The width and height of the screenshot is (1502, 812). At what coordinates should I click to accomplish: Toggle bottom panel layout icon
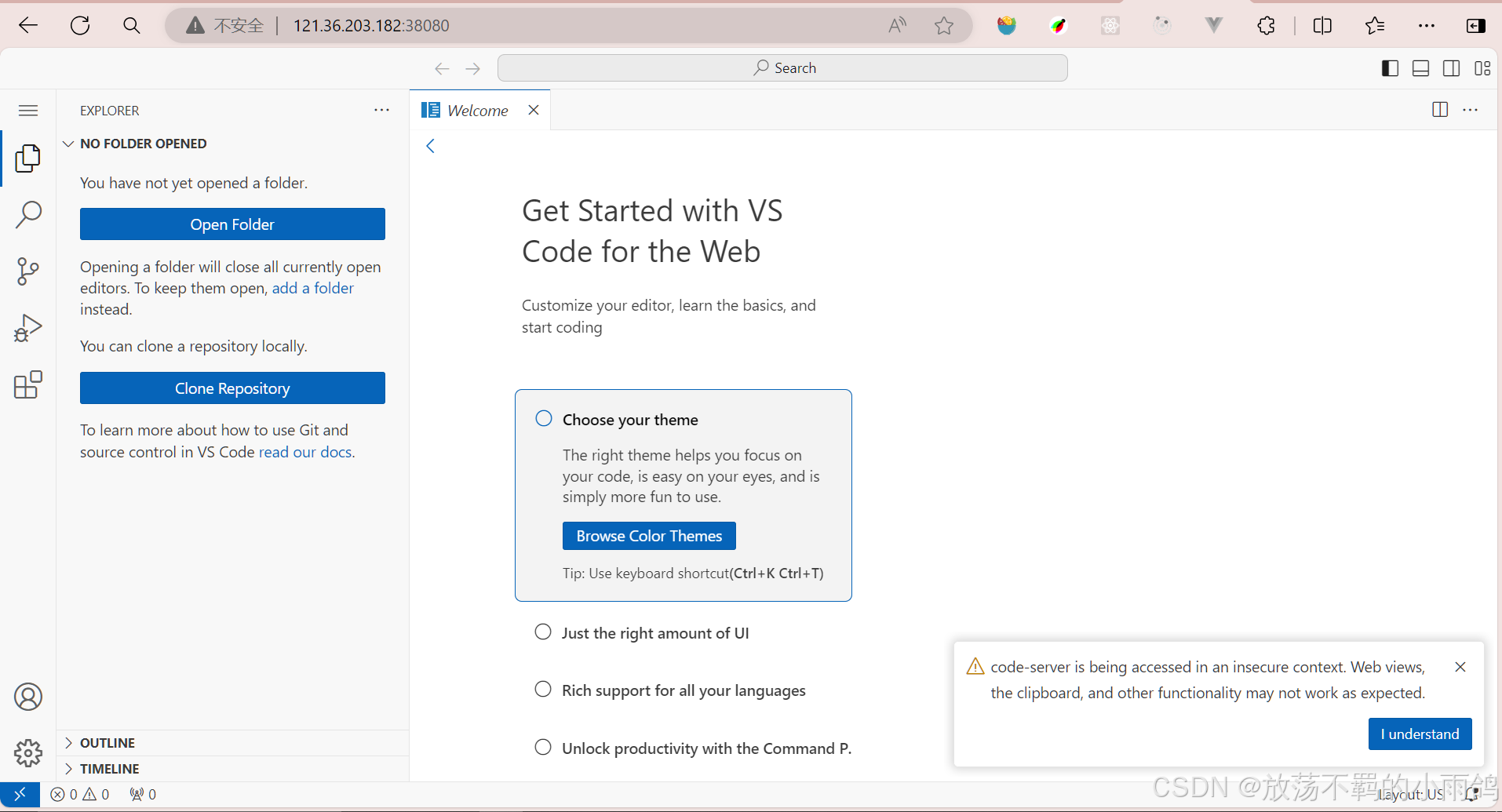click(1420, 68)
